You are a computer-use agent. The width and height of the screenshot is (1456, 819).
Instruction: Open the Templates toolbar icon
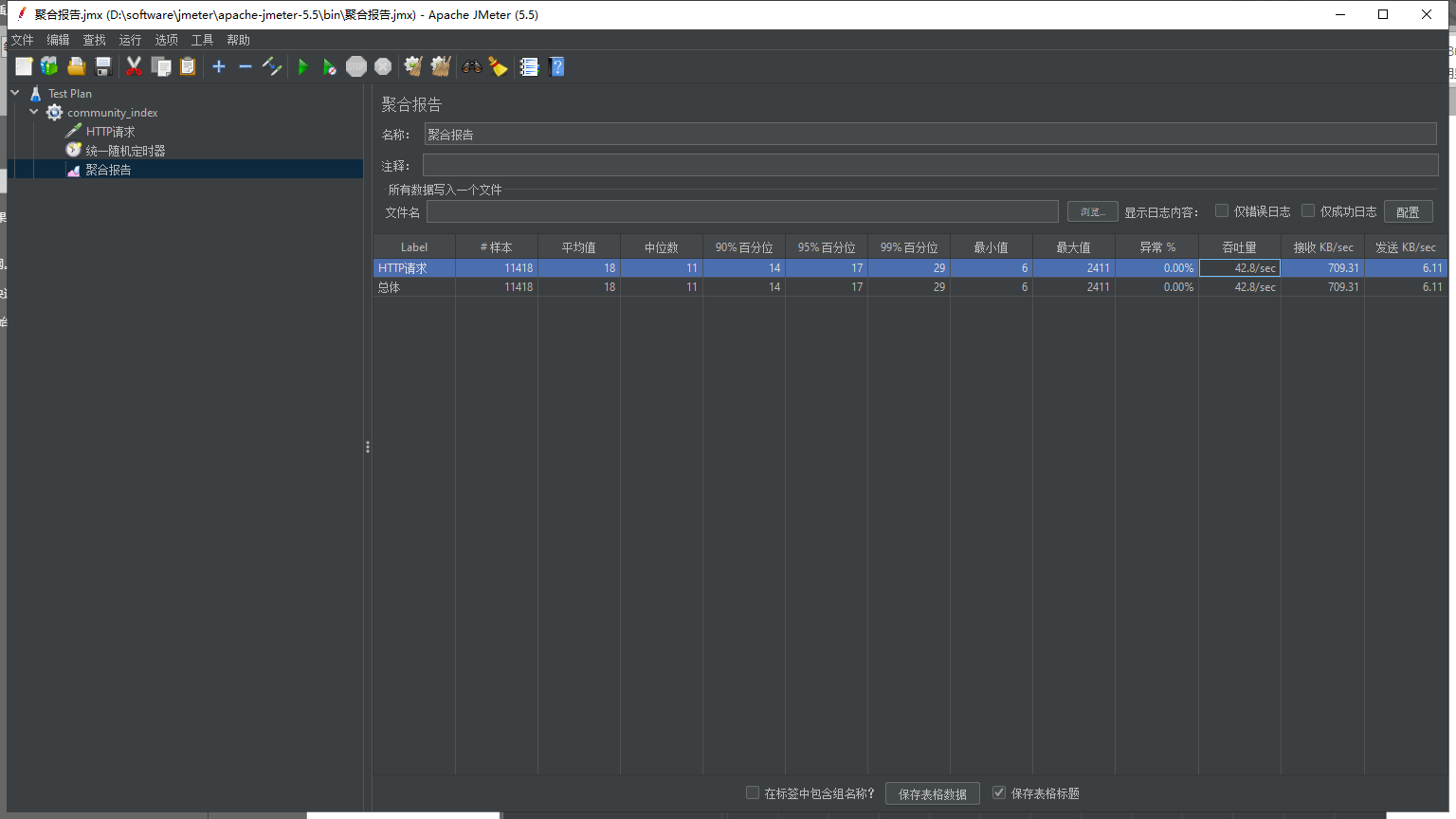coord(49,66)
